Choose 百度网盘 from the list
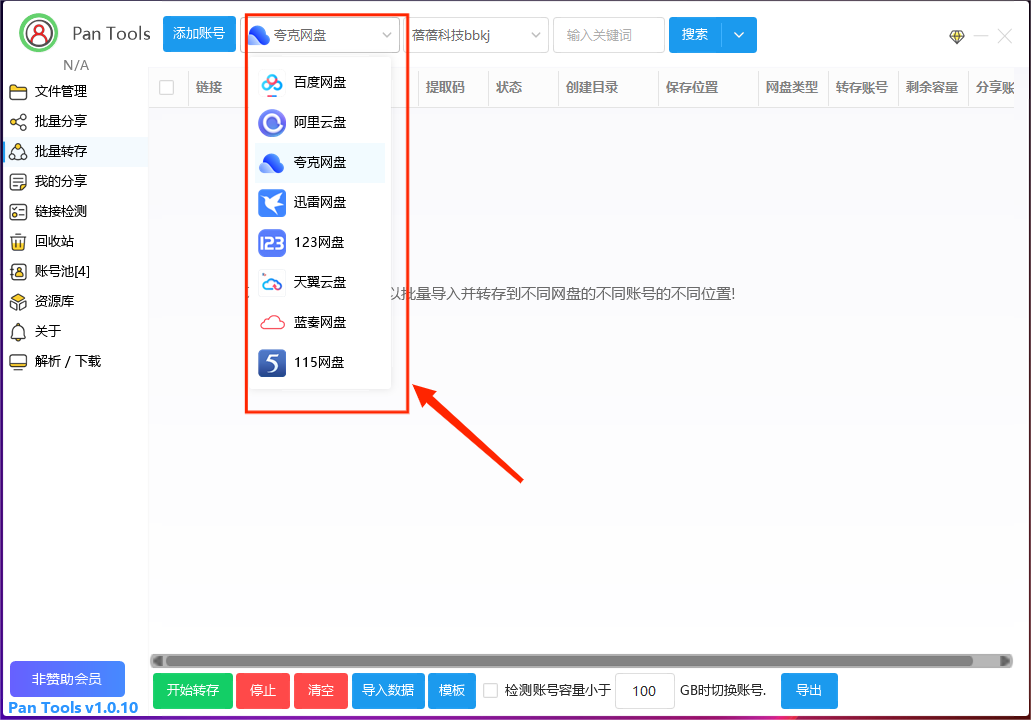 tap(320, 83)
